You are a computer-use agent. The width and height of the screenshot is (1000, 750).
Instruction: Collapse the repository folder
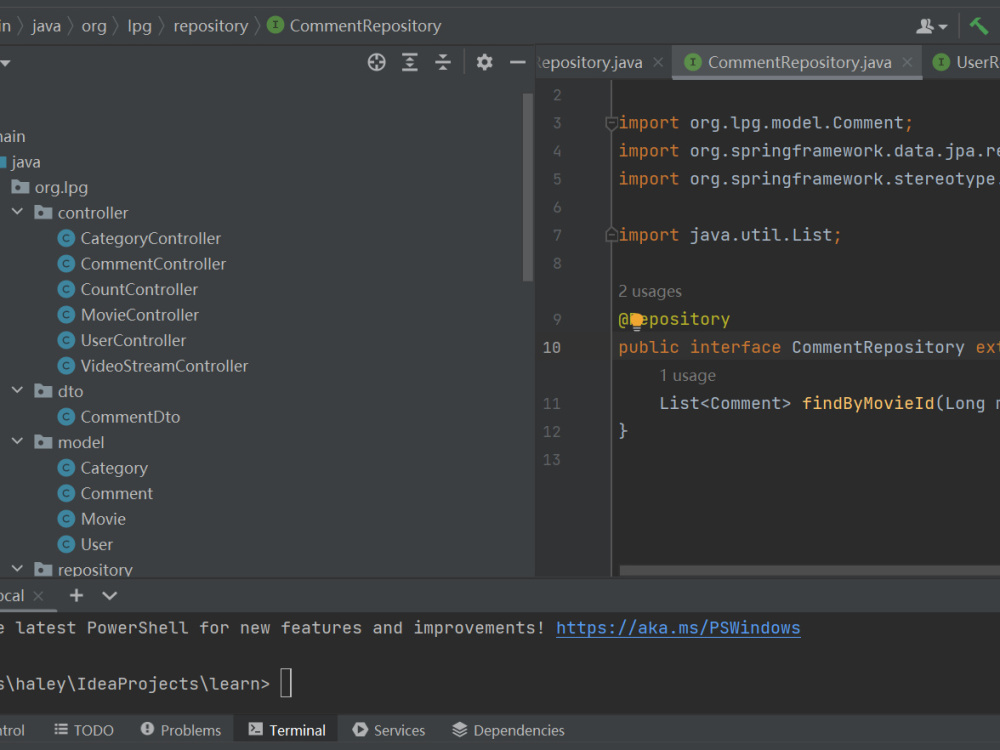click(x=18, y=568)
